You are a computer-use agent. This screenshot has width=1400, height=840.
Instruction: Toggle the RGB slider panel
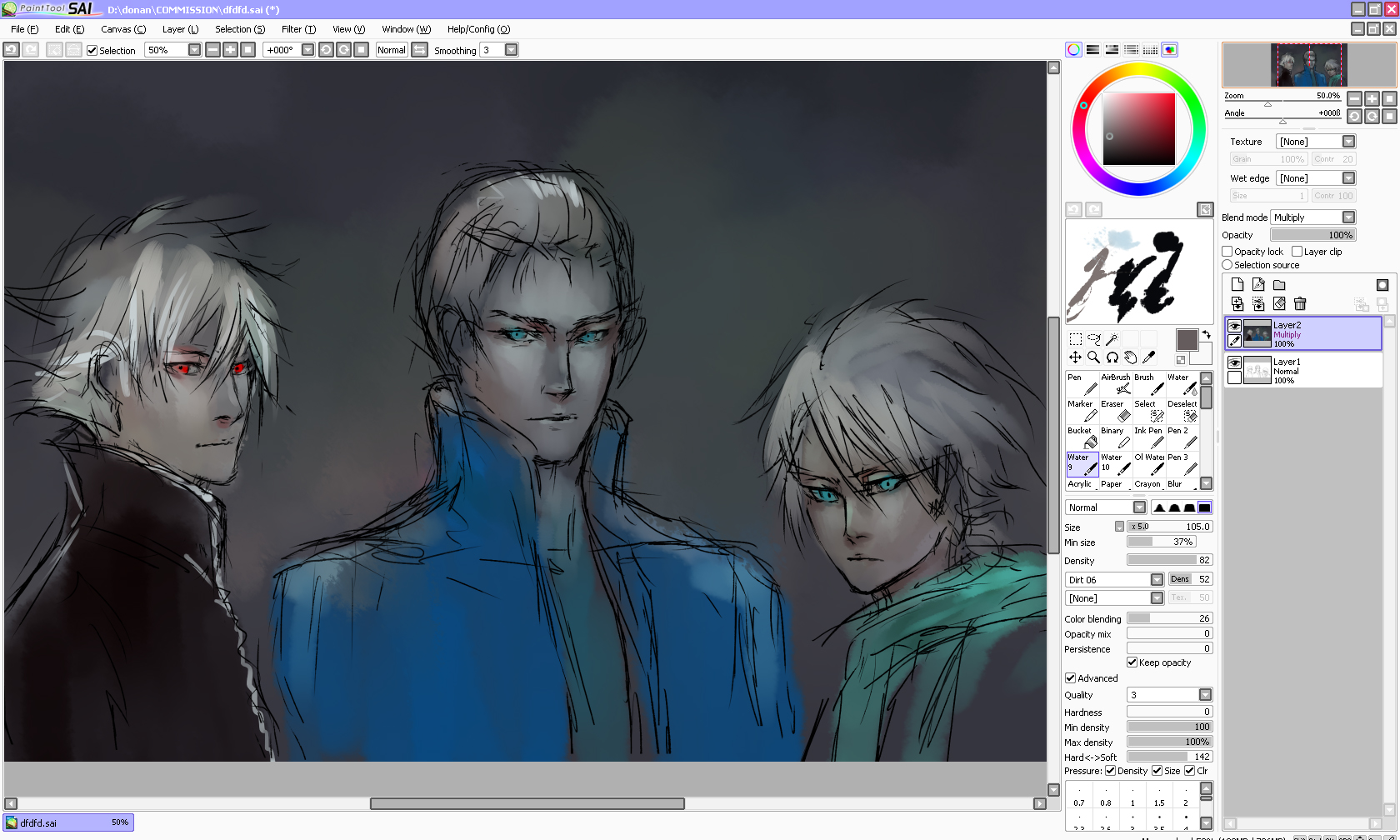[x=1092, y=50]
